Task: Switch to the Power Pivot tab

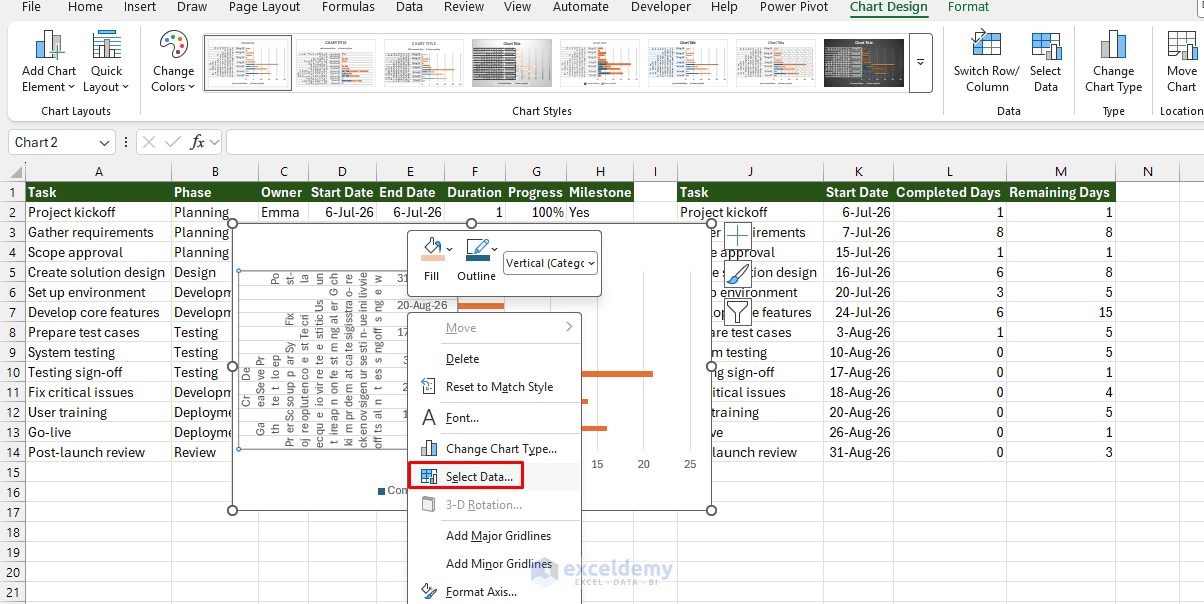Action: pyautogui.click(x=794, y=7)
